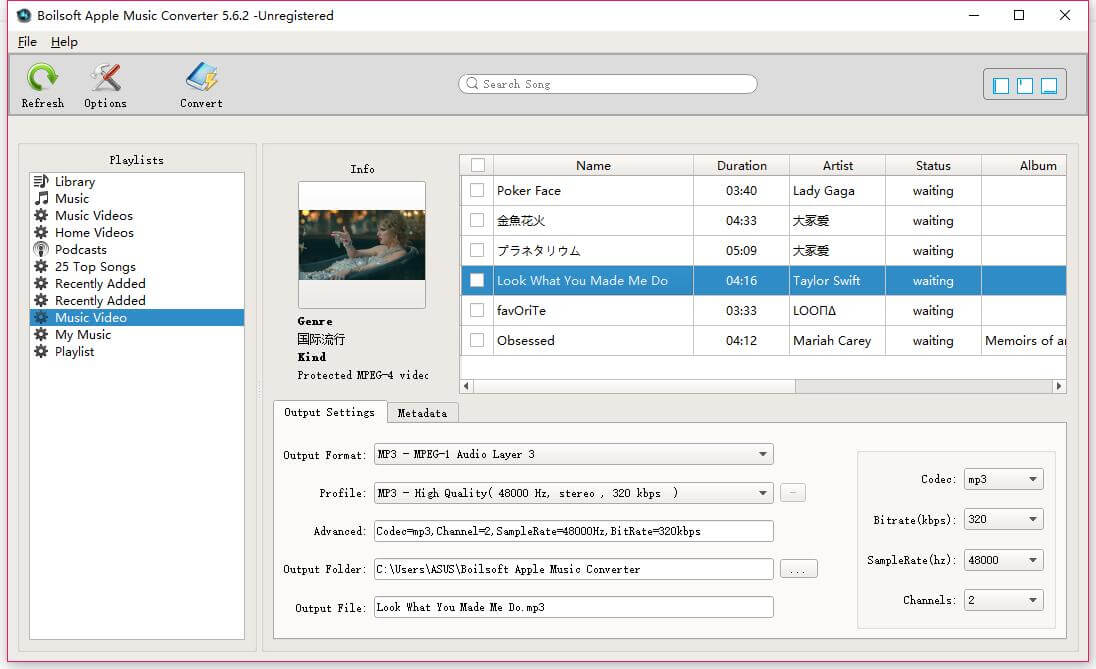Click the Status column header
Screen dimensions: 1096x669
point(933,165)
